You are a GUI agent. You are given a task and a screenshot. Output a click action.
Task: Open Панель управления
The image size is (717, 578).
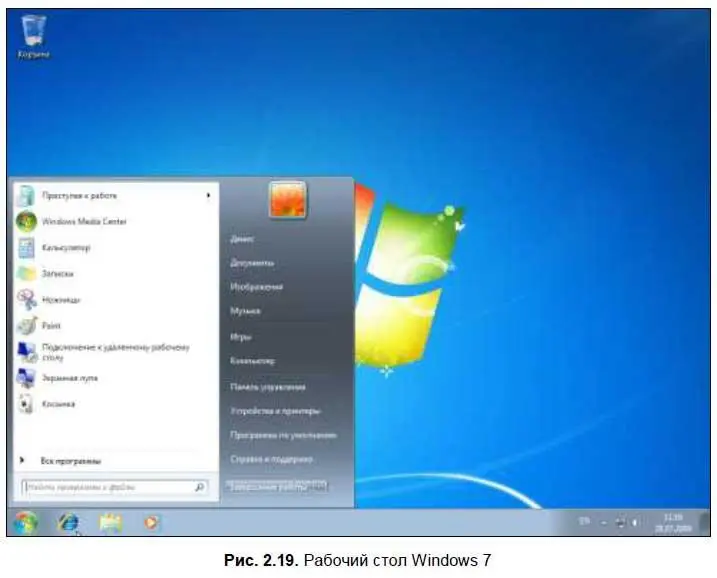[x=268, y=387]
